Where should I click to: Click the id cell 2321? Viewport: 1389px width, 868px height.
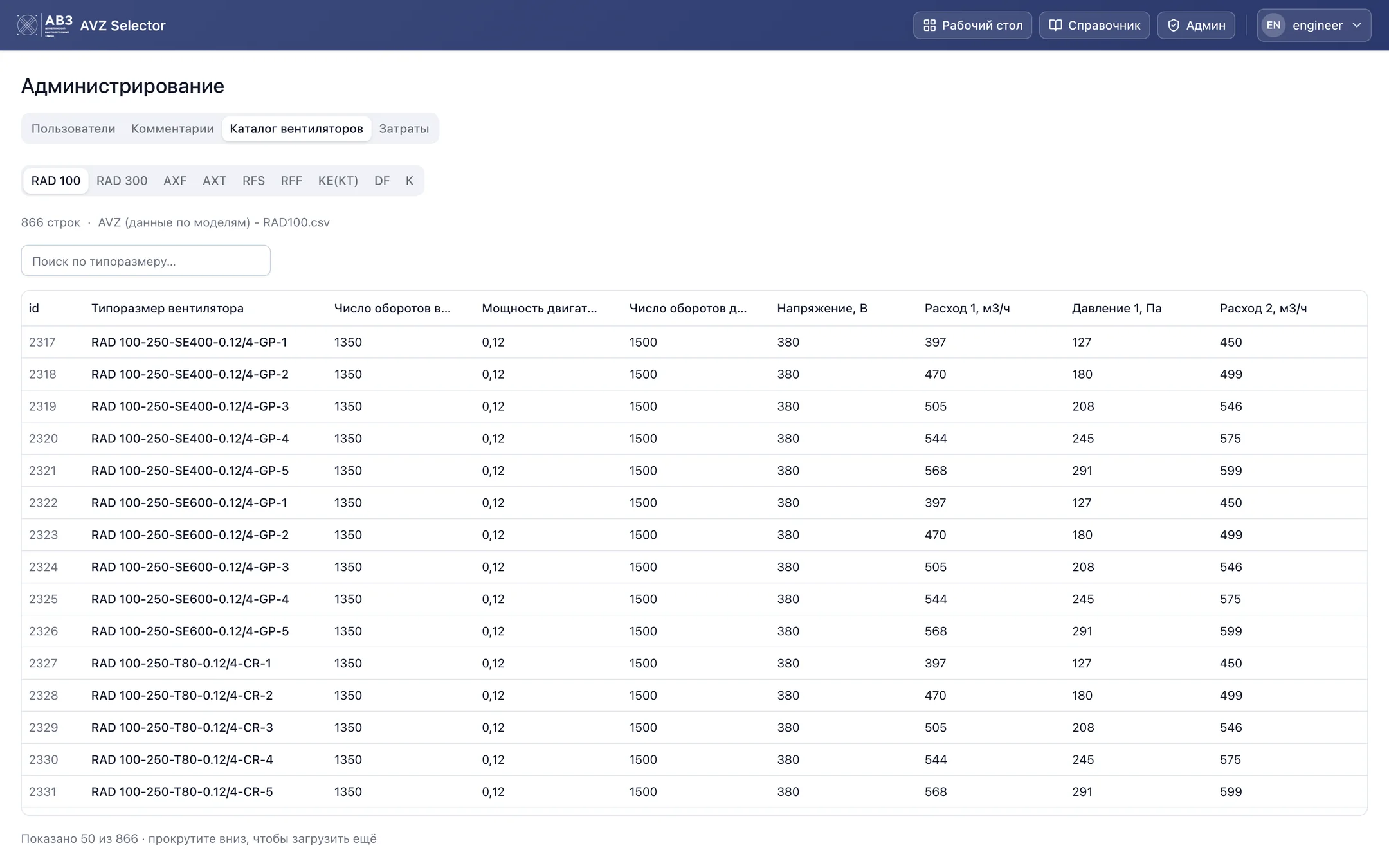[x=42, y=471]
